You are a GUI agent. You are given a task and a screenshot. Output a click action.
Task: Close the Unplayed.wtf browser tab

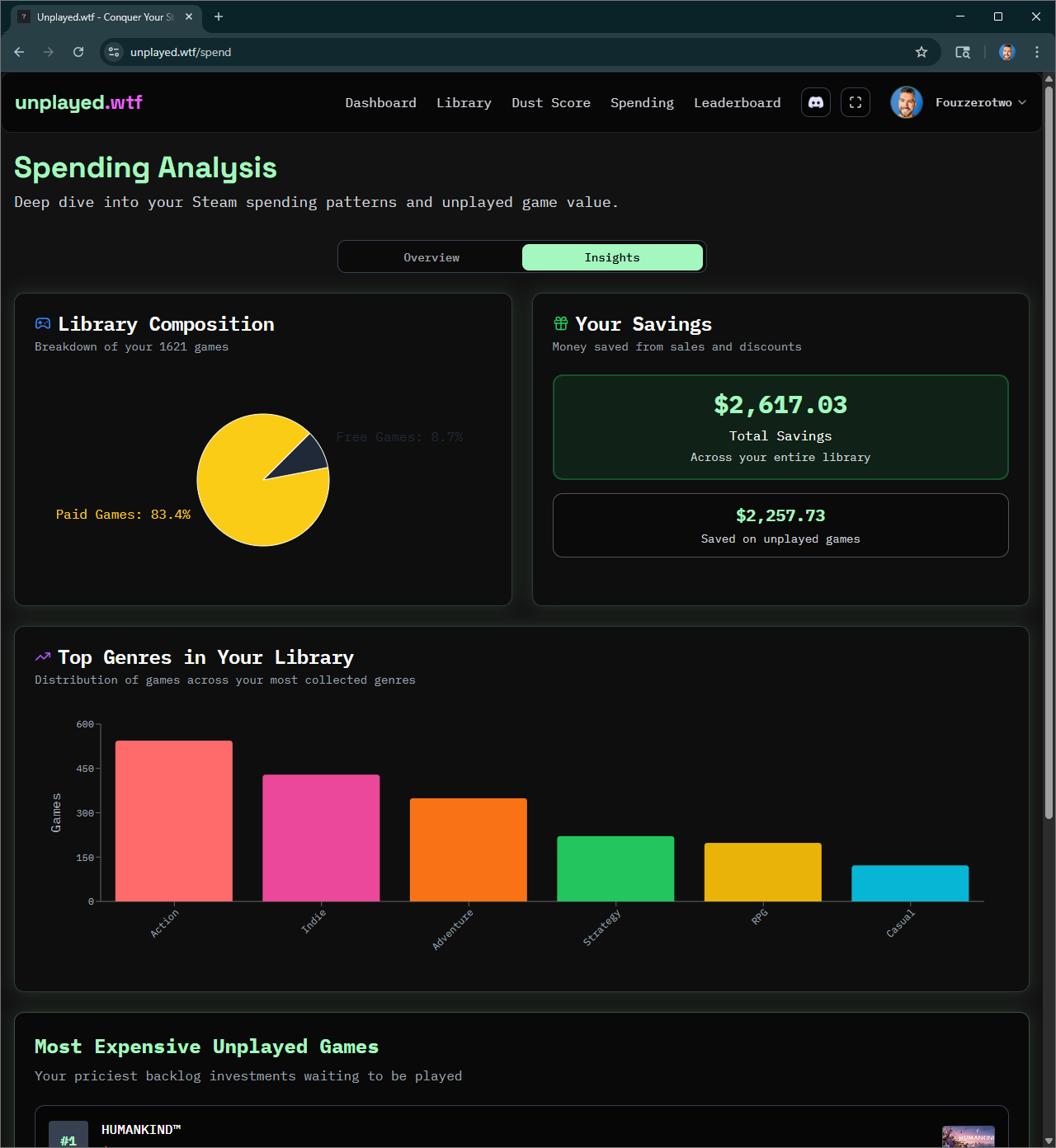click(x=189, y=16)
